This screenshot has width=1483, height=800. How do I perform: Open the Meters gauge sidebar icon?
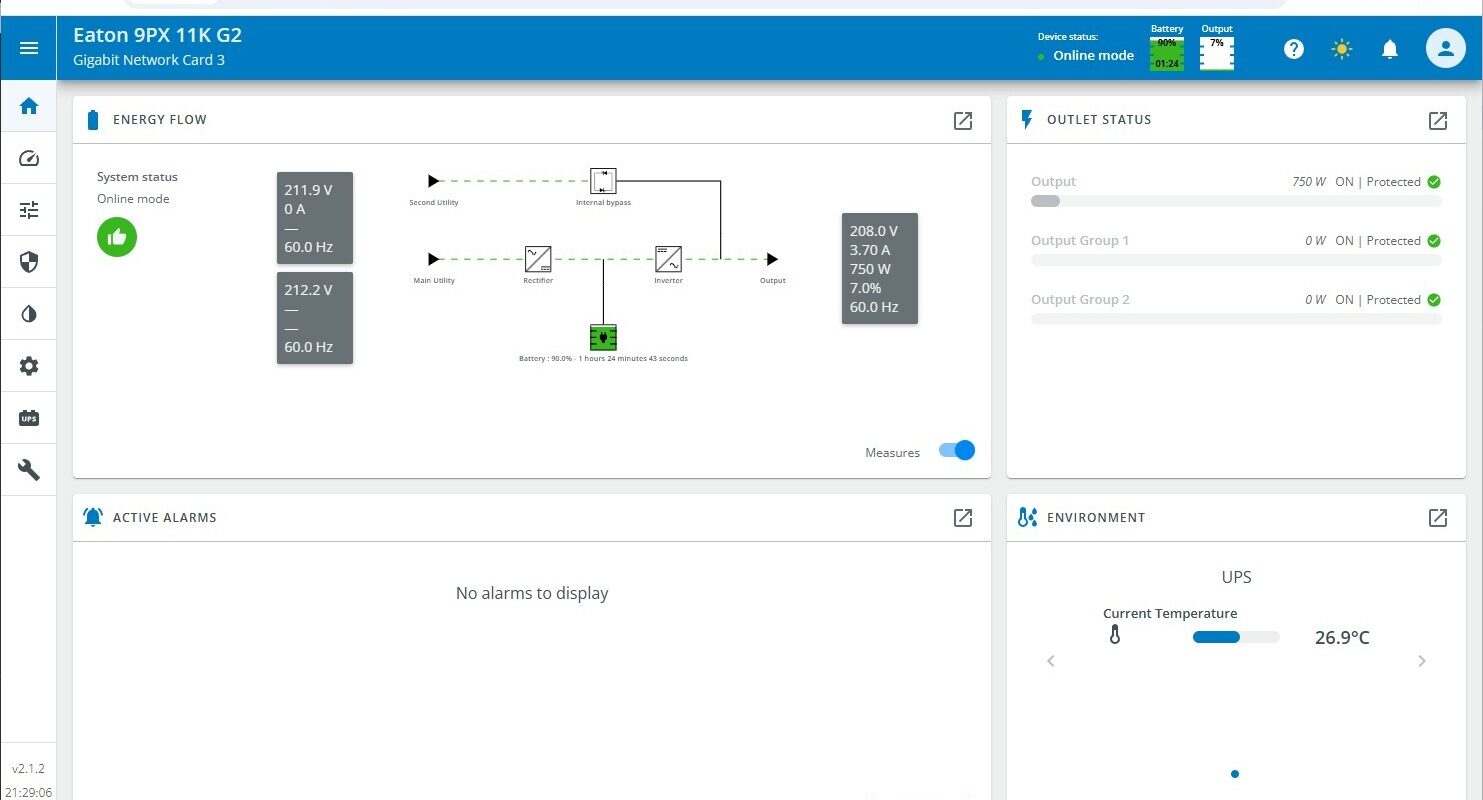point(29,158)
